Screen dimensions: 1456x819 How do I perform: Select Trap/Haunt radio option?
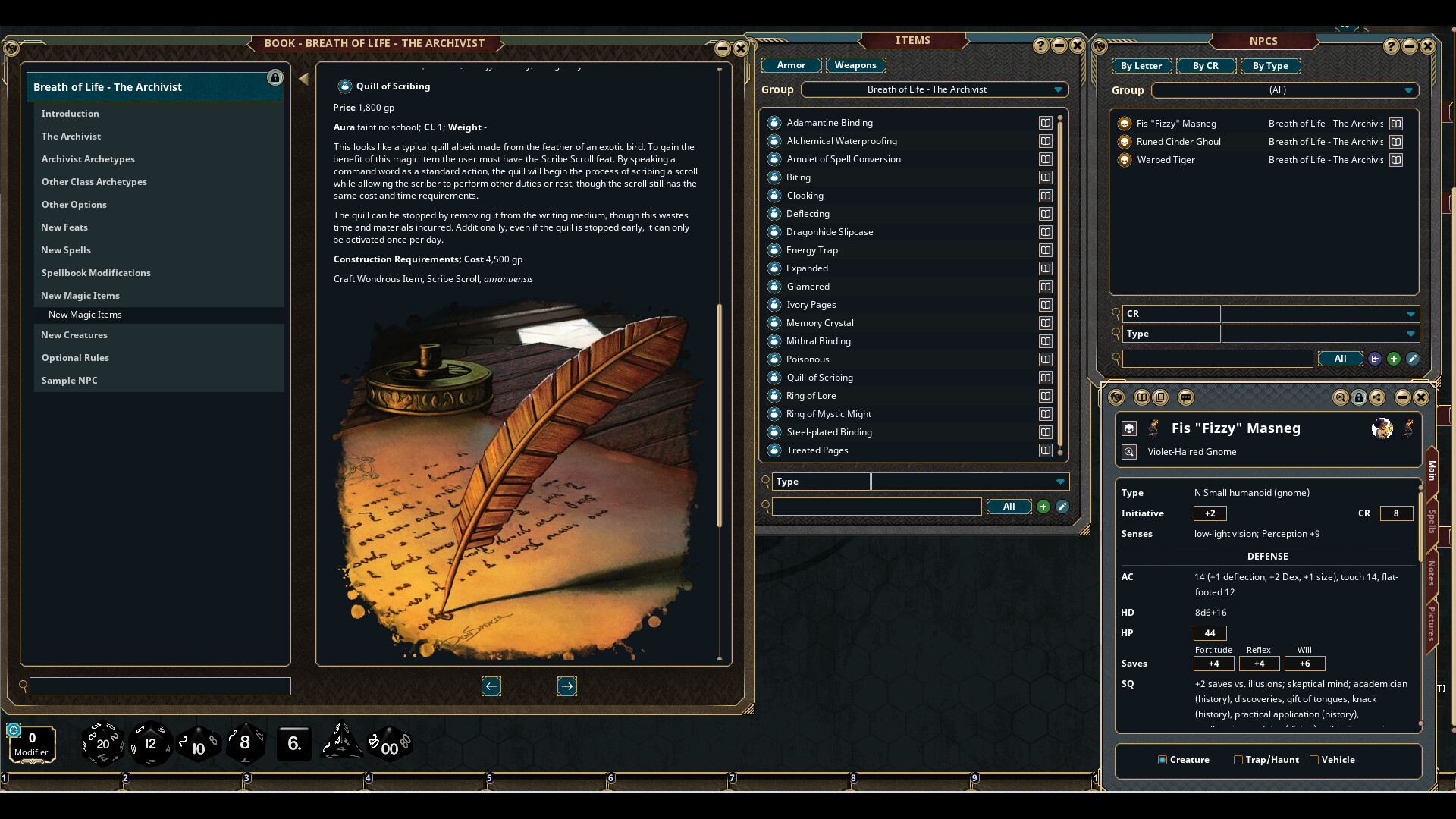1238,760
